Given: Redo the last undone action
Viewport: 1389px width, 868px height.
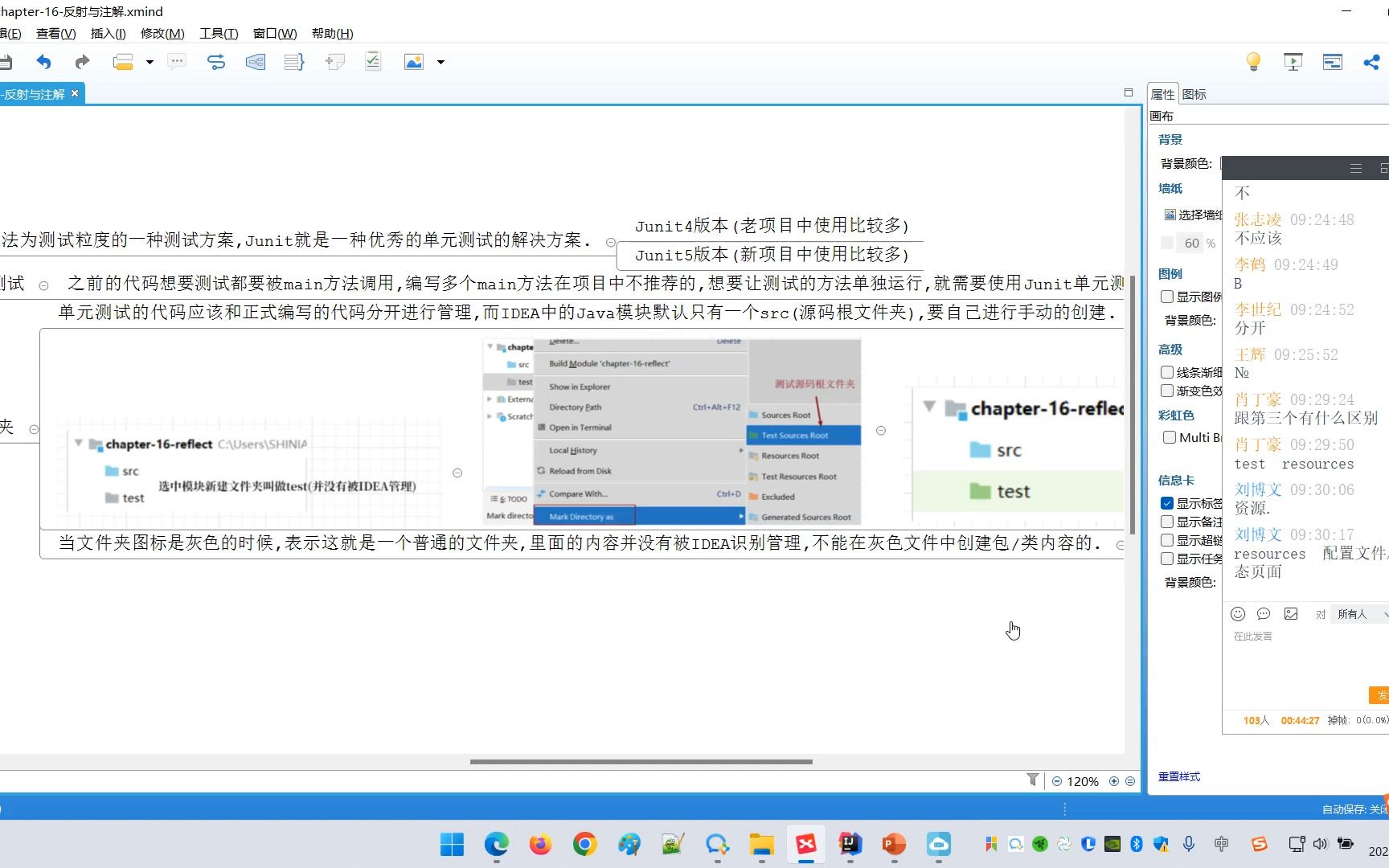Looking at the screenshot, I should (x=82, y=62).
